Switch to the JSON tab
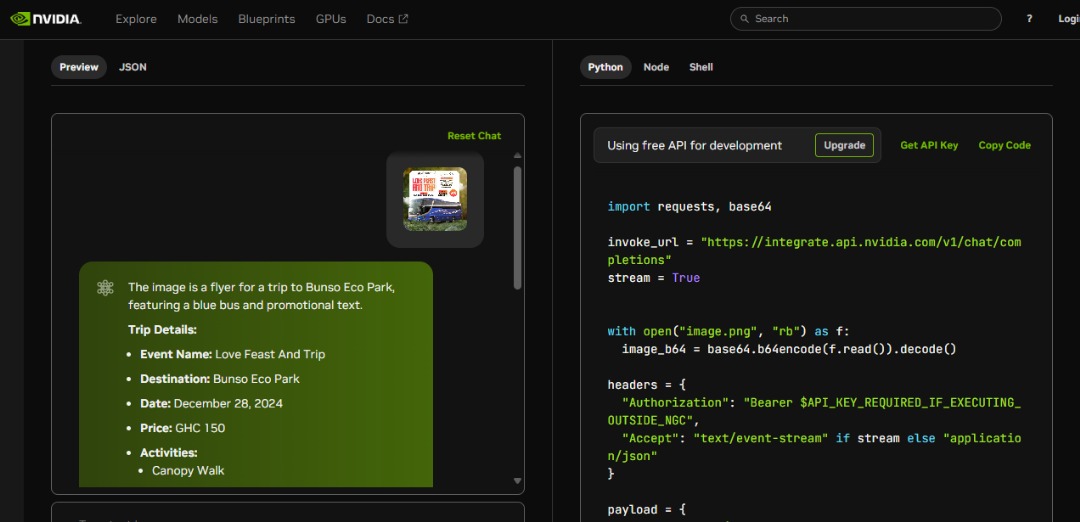 tap(132, 67)
